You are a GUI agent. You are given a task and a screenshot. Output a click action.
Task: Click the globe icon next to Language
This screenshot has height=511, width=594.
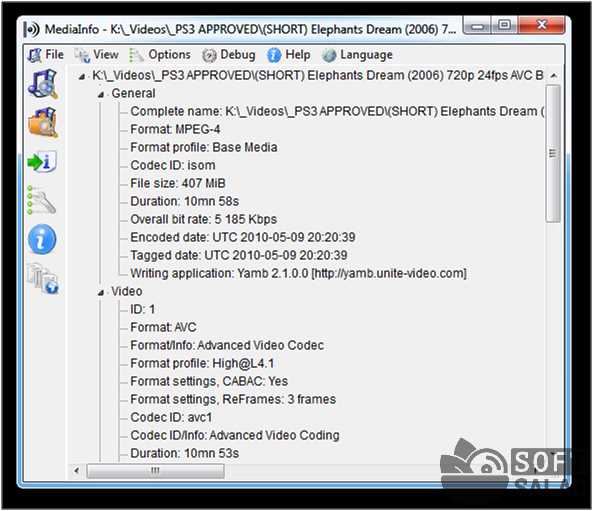(x=329, y=55)
